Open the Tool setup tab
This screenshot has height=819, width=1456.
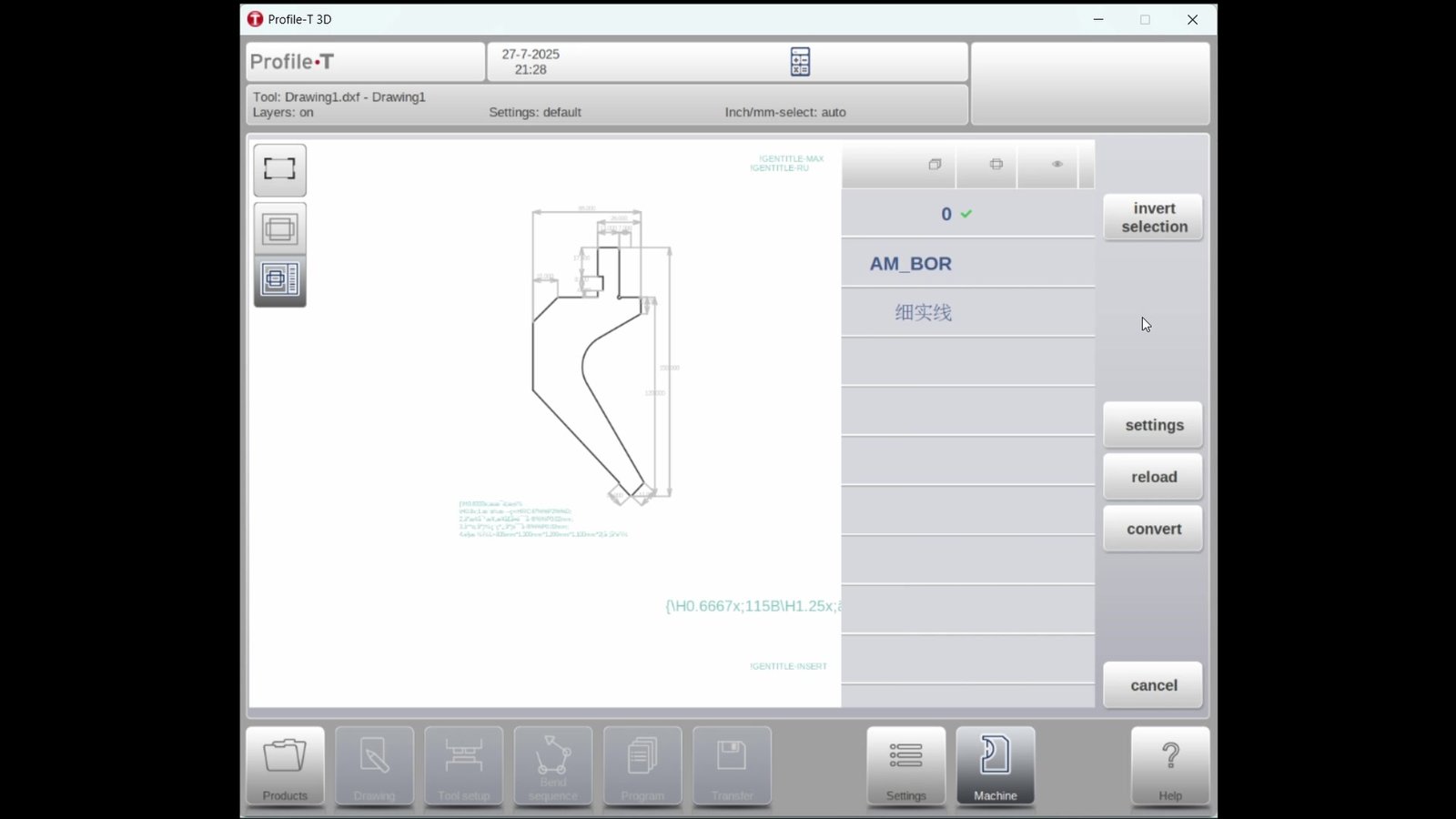(463, 766)
